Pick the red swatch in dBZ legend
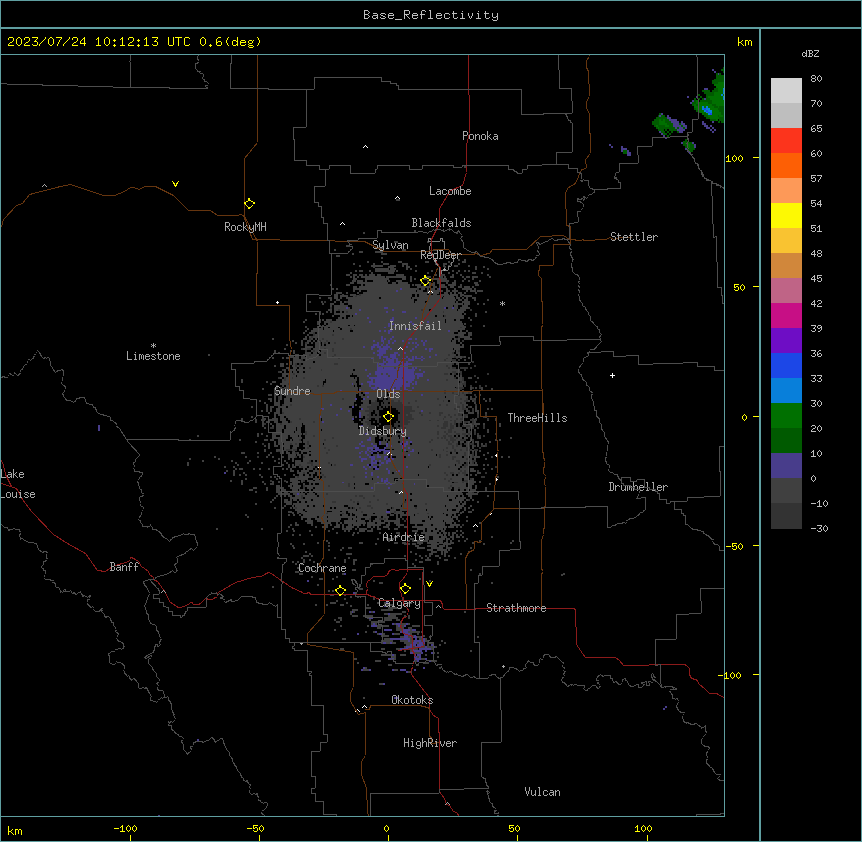 coord(786,140)
